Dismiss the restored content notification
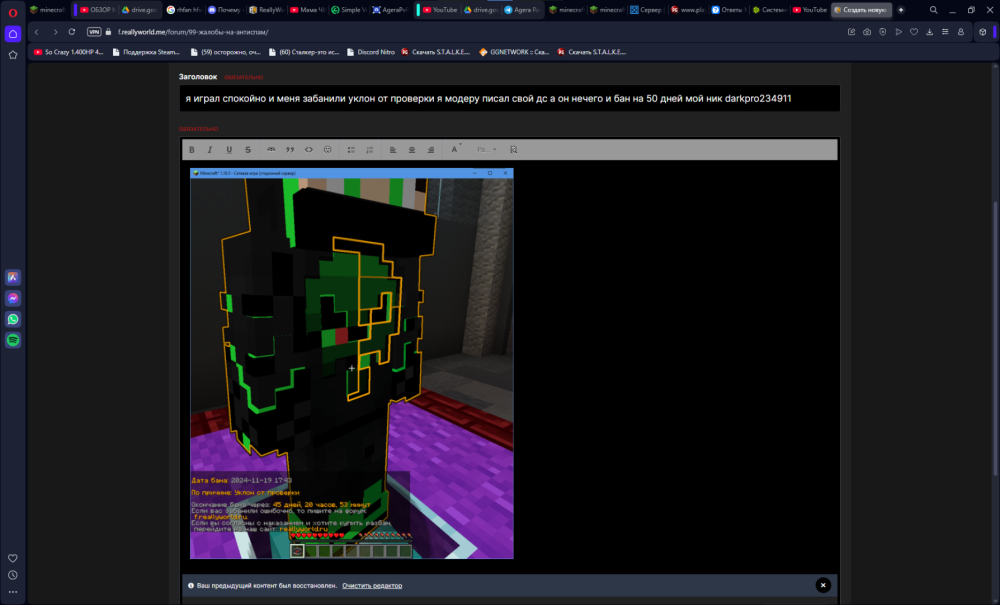This screenshot has width=1000, height=605. (x=823, y=585)
